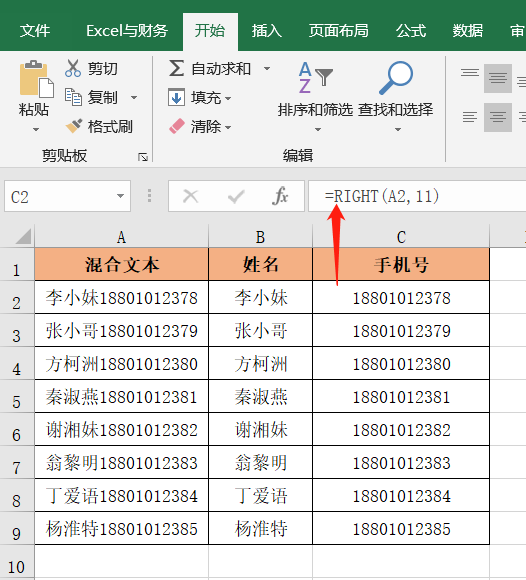The height and width of the screenshot is (580, 526).
Task: Select phone cell 18801012383
Action: pos(401,462)
